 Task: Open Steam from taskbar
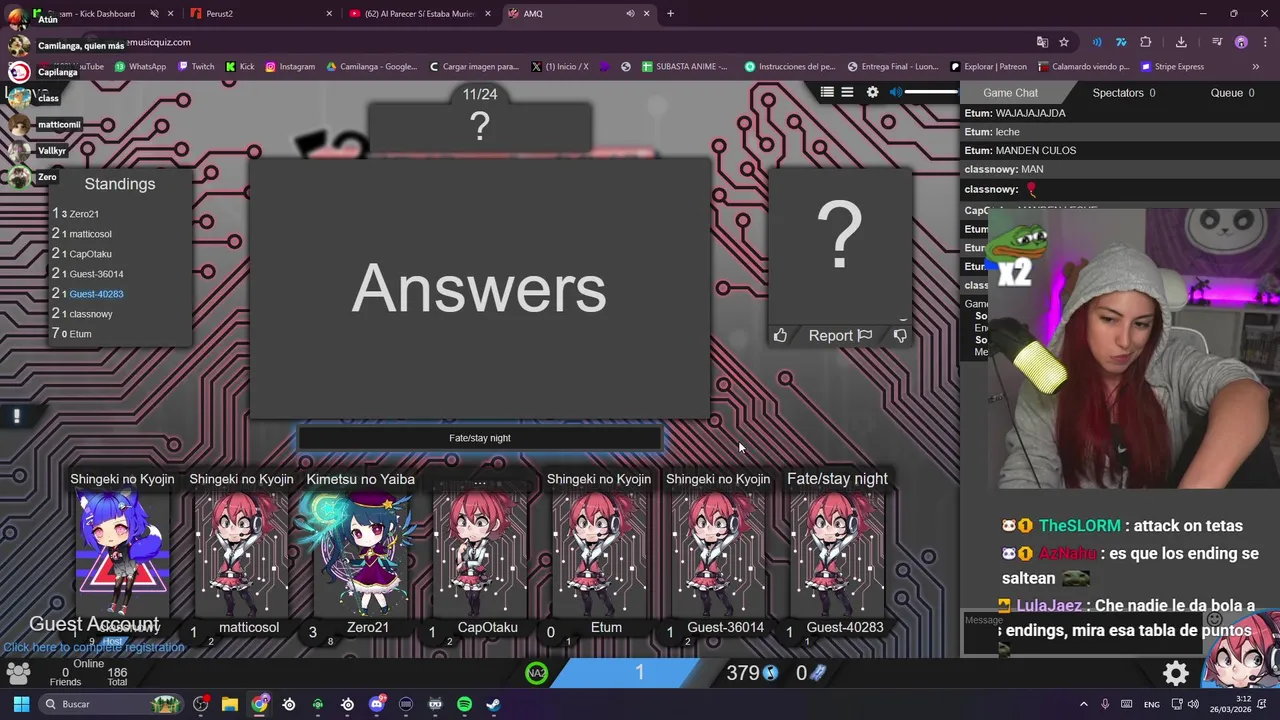[x=493, y=704]
